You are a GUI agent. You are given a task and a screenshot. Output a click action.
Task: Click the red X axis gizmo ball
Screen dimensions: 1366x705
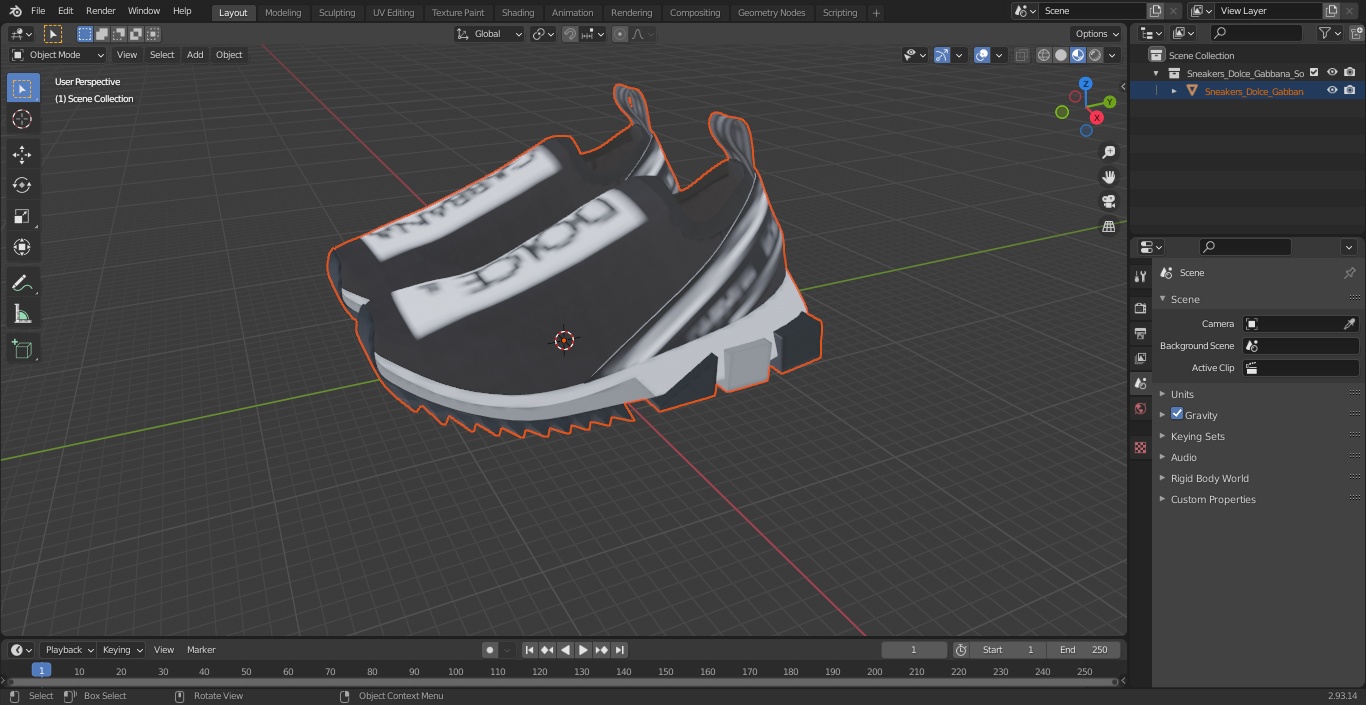coord(1097,117)
